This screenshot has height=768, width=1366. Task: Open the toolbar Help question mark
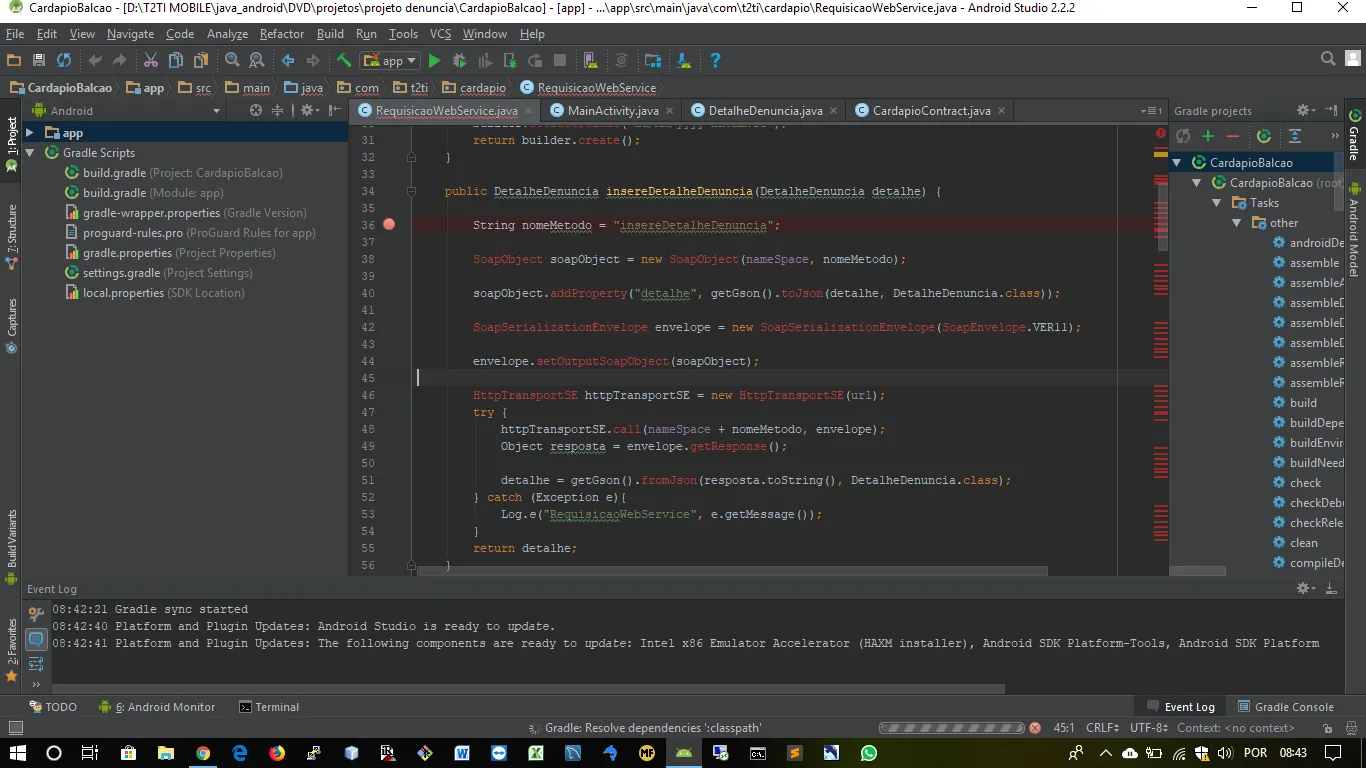click(715, 61)
